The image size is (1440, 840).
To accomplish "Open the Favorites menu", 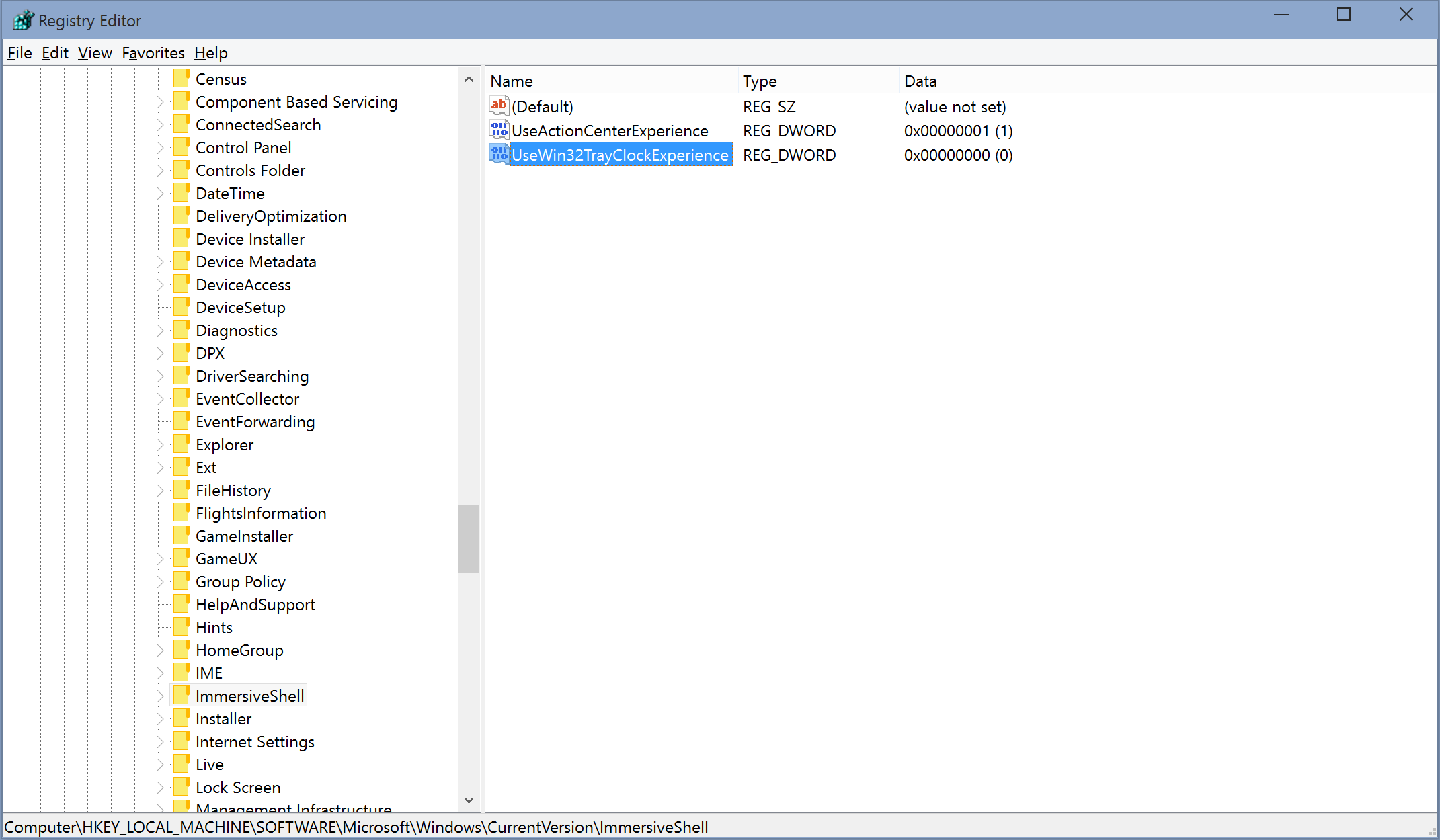I will [x=153, y=53].
